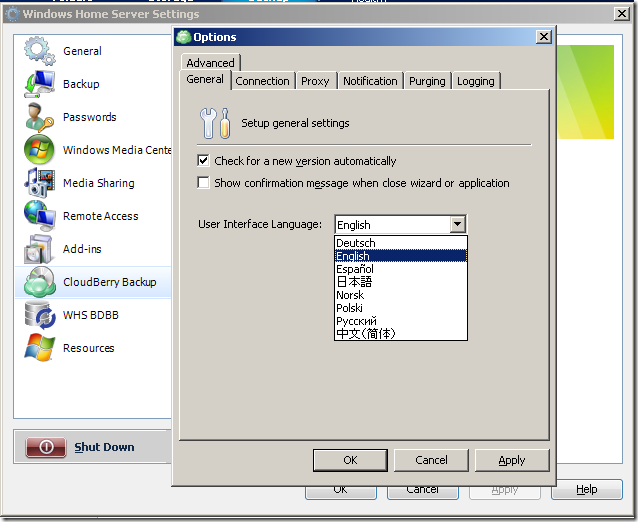Open the General settings gear icon
The height and width of the screenshot is (522, 638).
click(x=39, y=50)
